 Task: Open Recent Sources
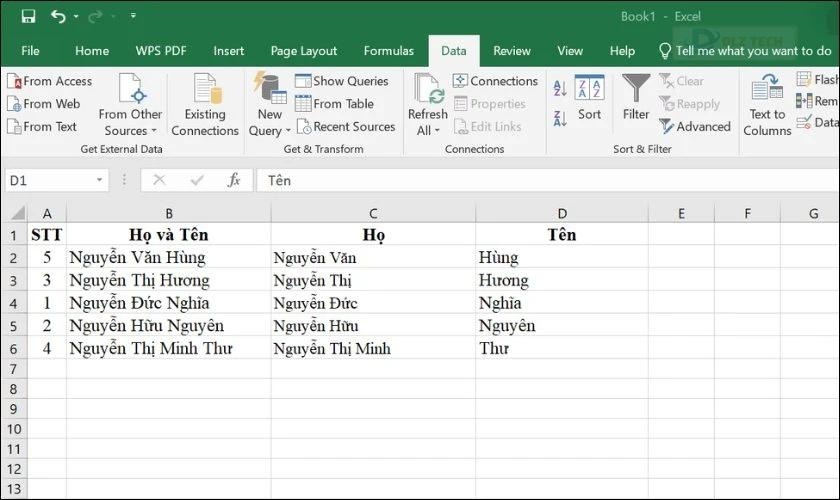[346, 126]
